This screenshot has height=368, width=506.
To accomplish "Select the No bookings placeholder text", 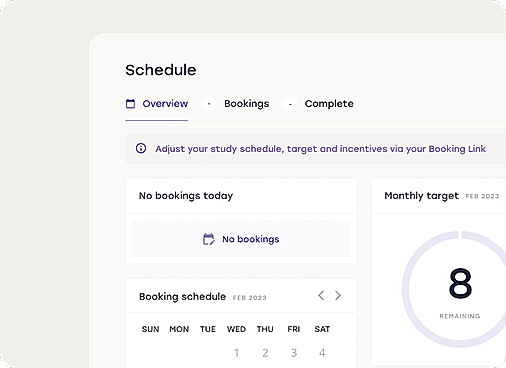I will (x=251, y=239).
